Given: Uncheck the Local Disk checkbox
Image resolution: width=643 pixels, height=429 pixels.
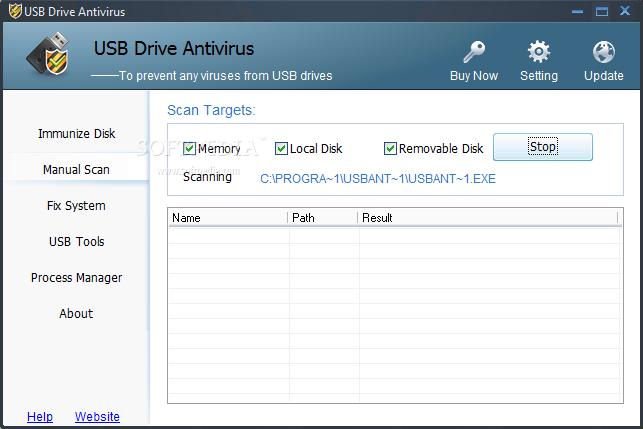Looking at the screenshot, I should tap(281, 148).
